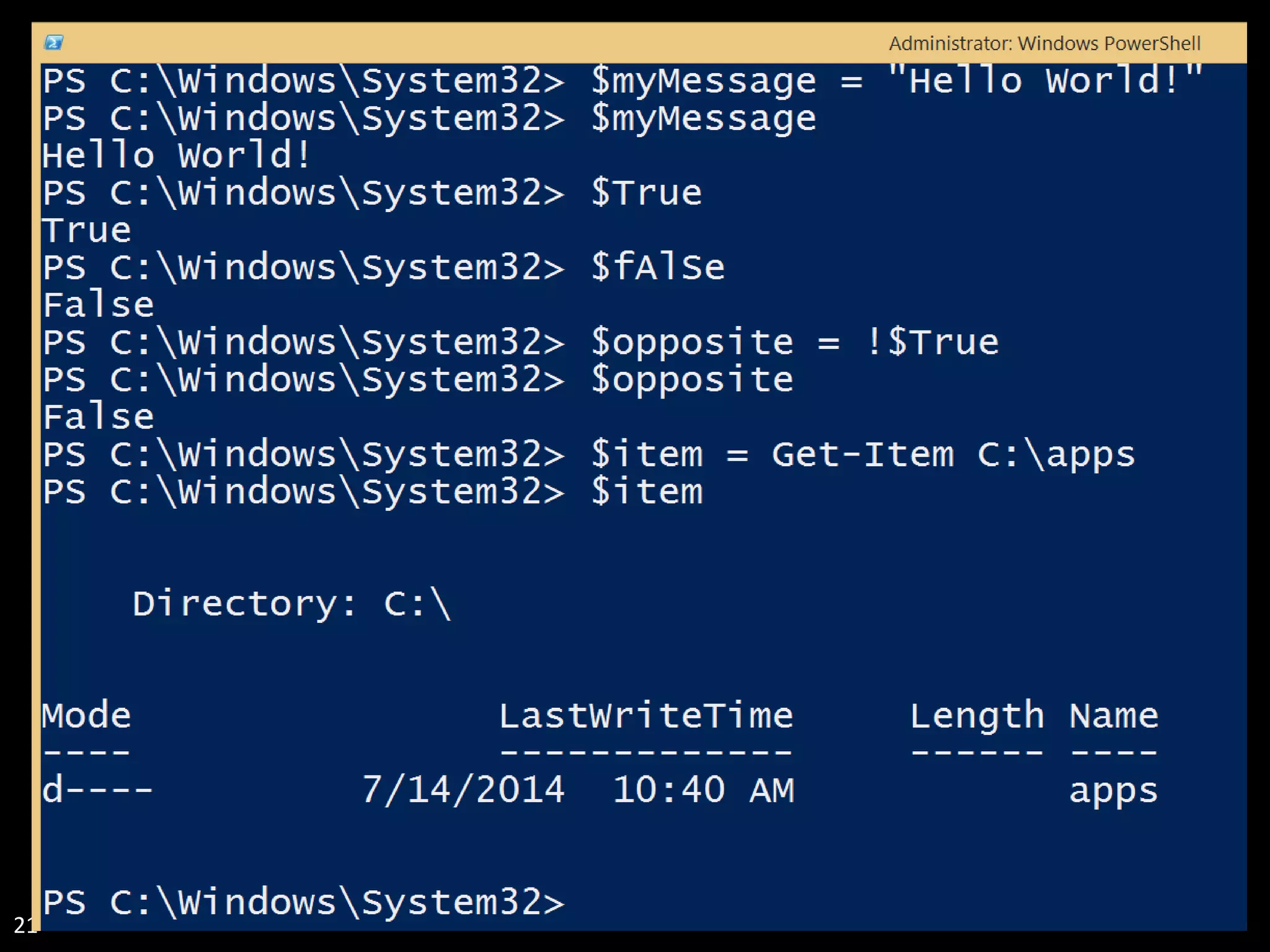Click the last empty PS prompt line
Image resolution: width=1270 pixels, height=952 pixels.
coord(304,902)
